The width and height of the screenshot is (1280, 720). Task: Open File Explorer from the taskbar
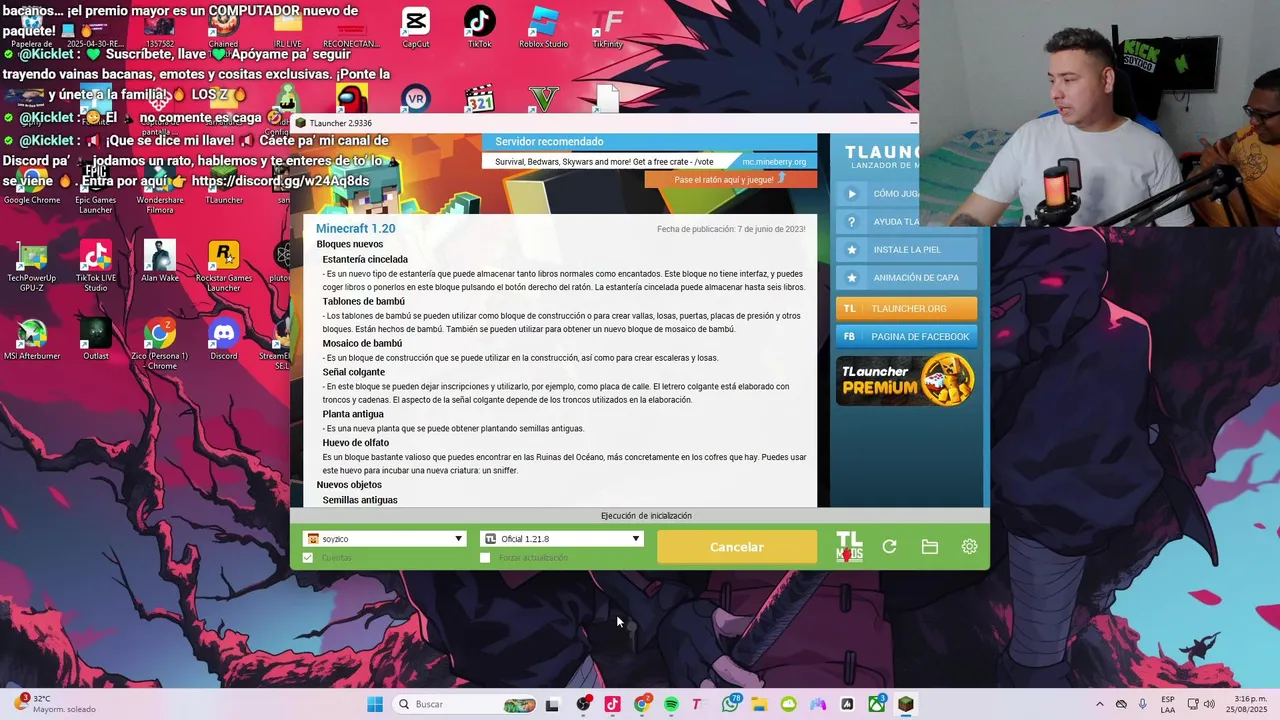click(759, 704)
